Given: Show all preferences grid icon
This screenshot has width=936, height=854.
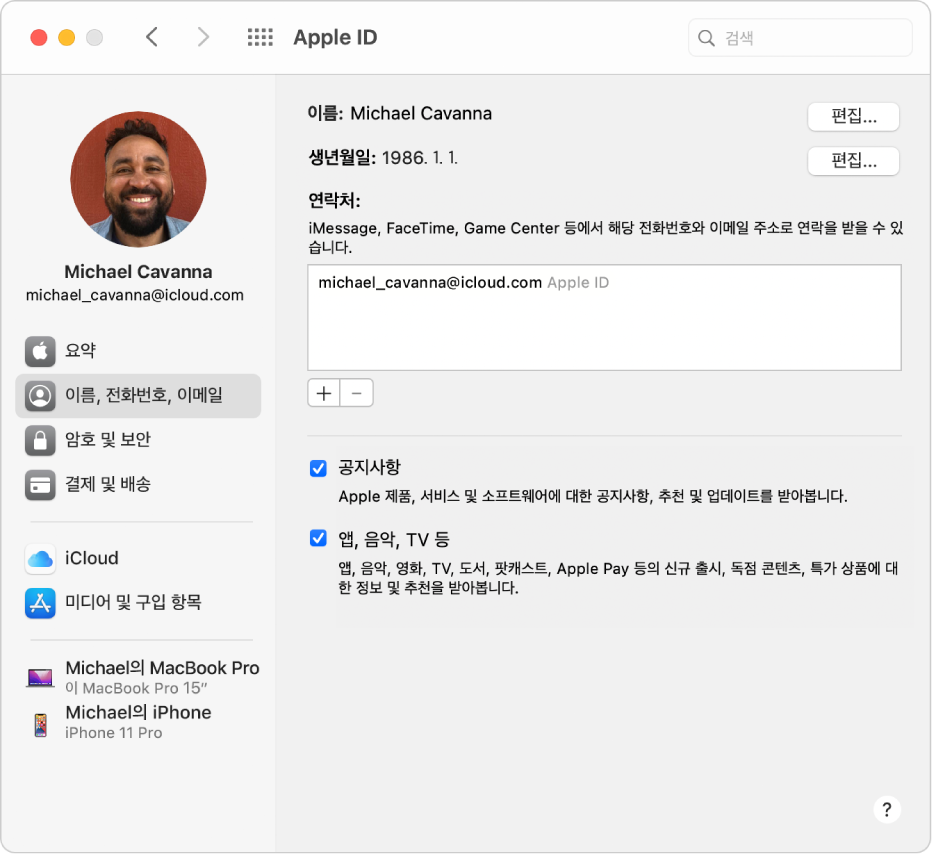Looking at the screenshot, I should [260, 37].
